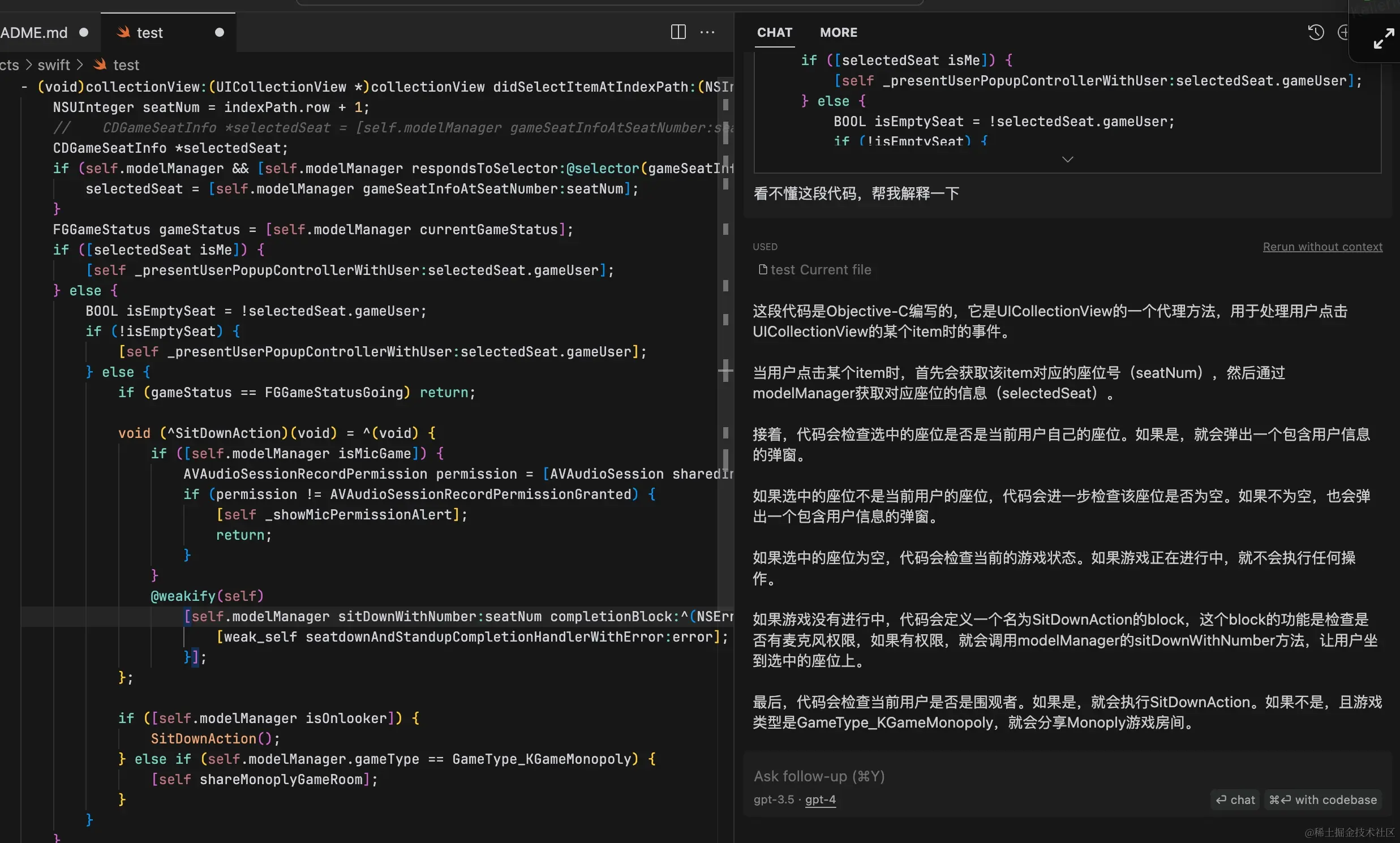Open chat history clock icon

click(1315, 32)
